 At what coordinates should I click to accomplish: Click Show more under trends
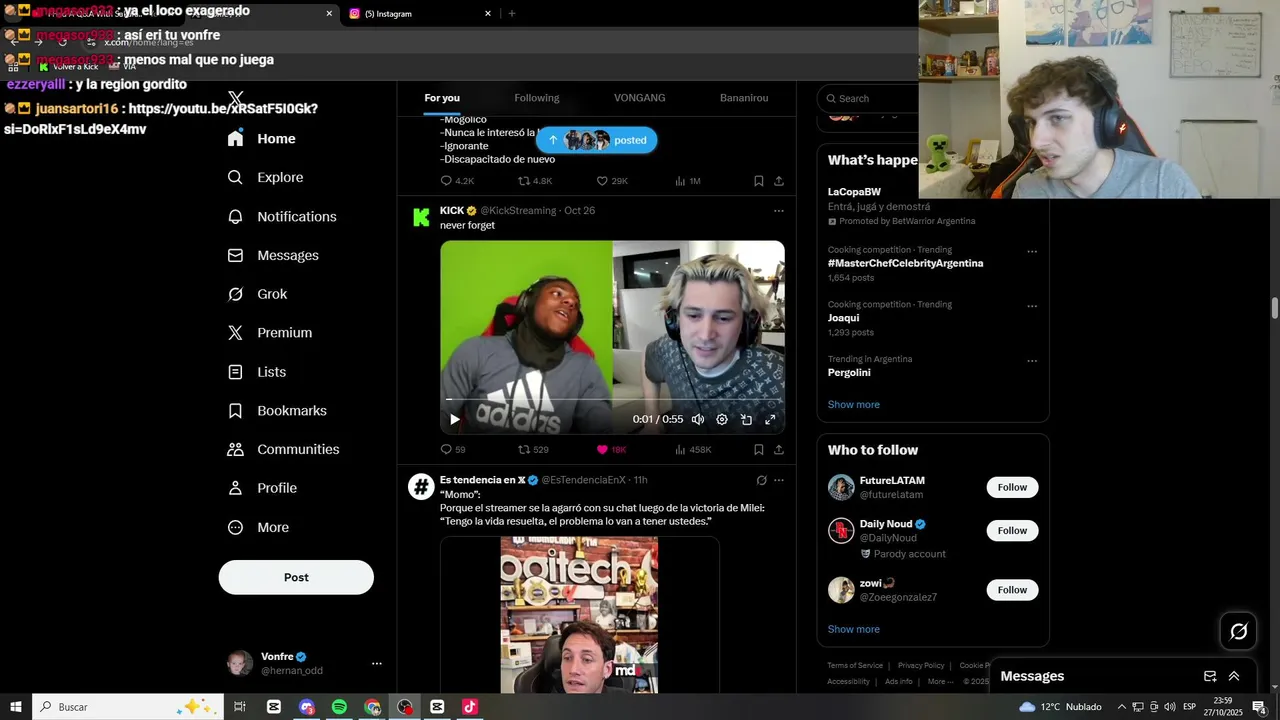click(x=854, y=405)
